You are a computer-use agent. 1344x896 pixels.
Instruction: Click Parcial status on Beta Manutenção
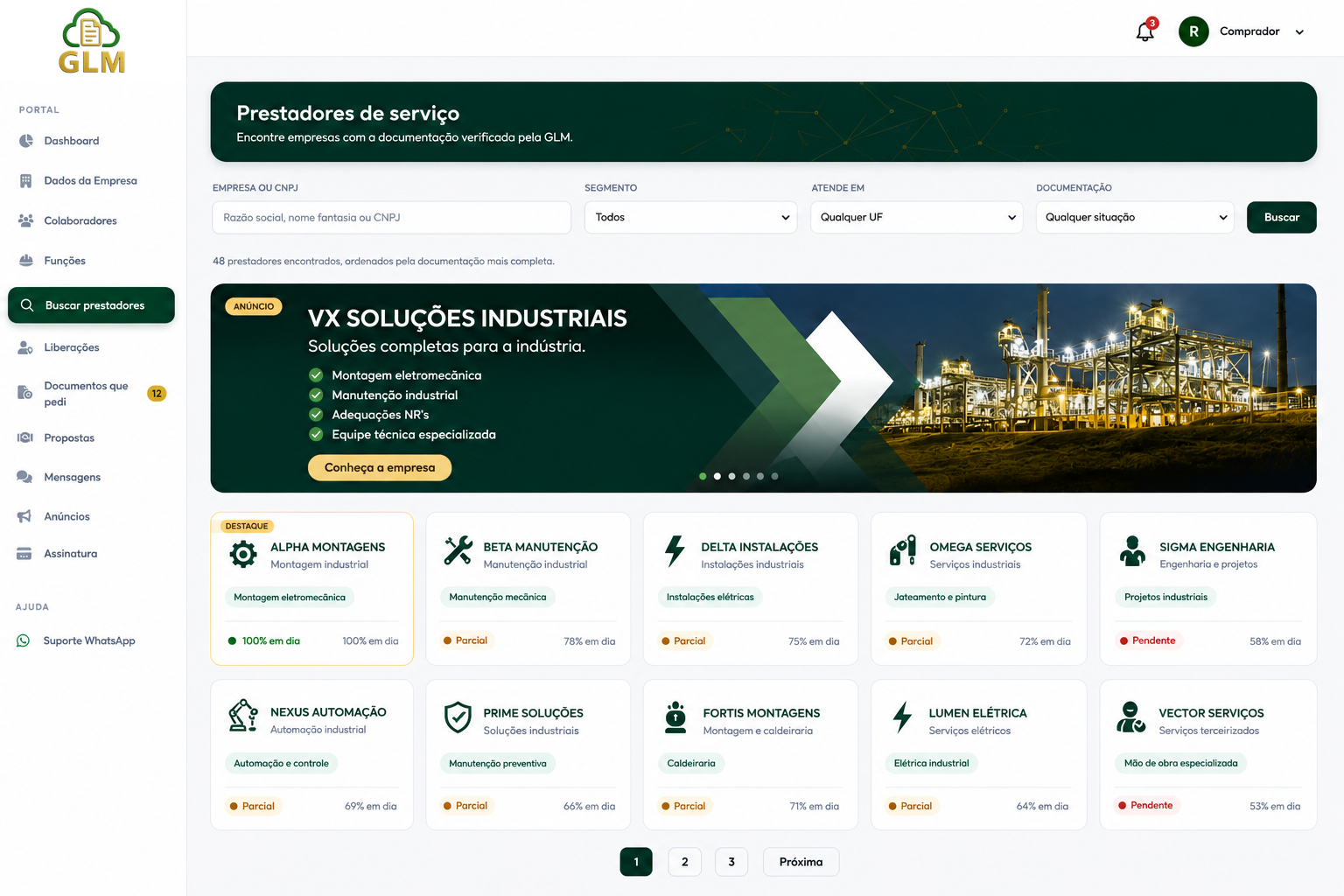(465, 640)
